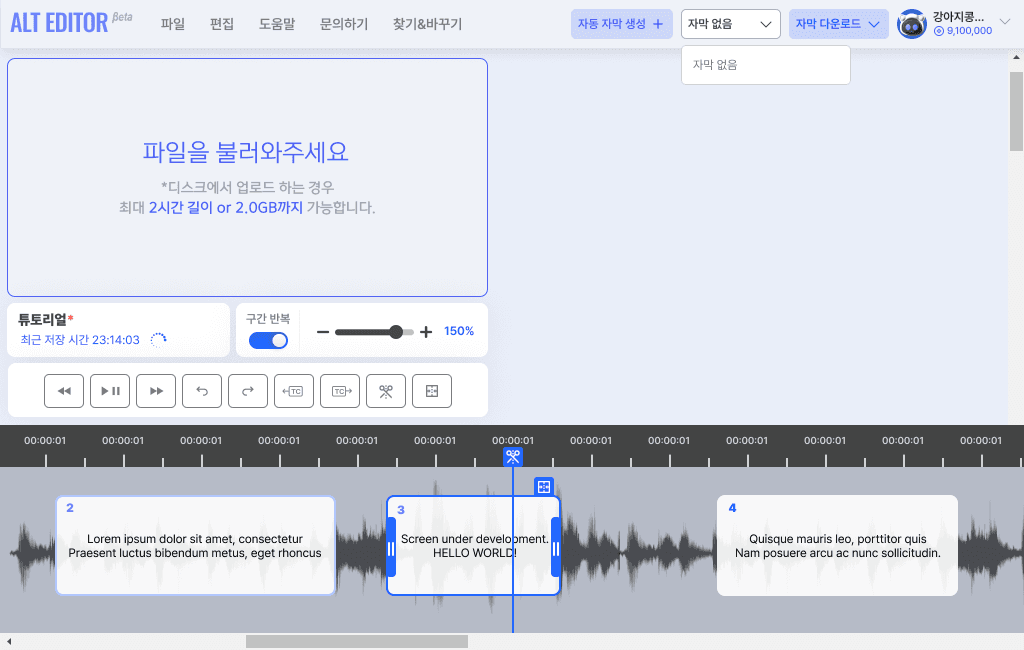Expand the 자막 다운로드 download dropdown

838,23
